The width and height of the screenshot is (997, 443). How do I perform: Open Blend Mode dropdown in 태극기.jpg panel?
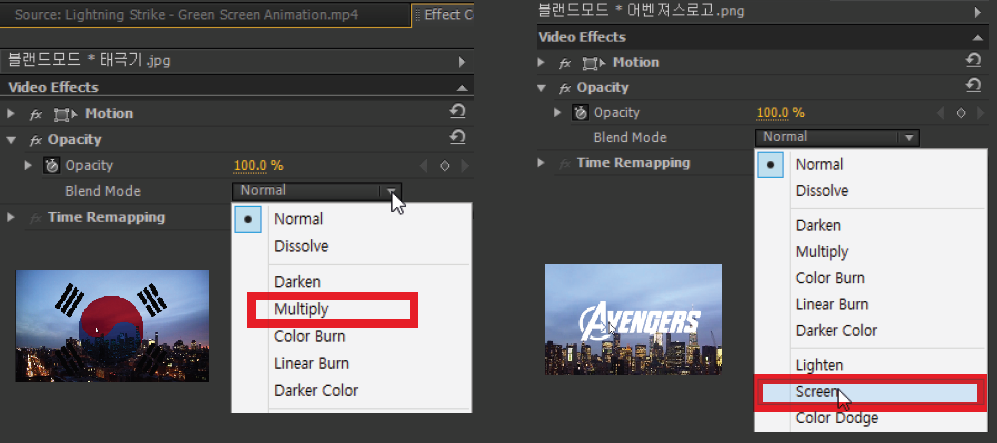click(317, 191)
